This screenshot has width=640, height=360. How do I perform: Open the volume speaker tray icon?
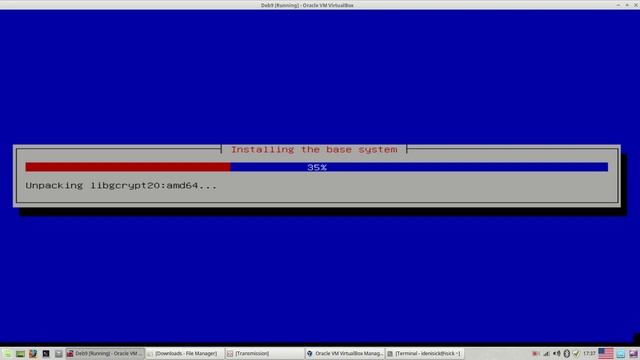coord(557,353)
